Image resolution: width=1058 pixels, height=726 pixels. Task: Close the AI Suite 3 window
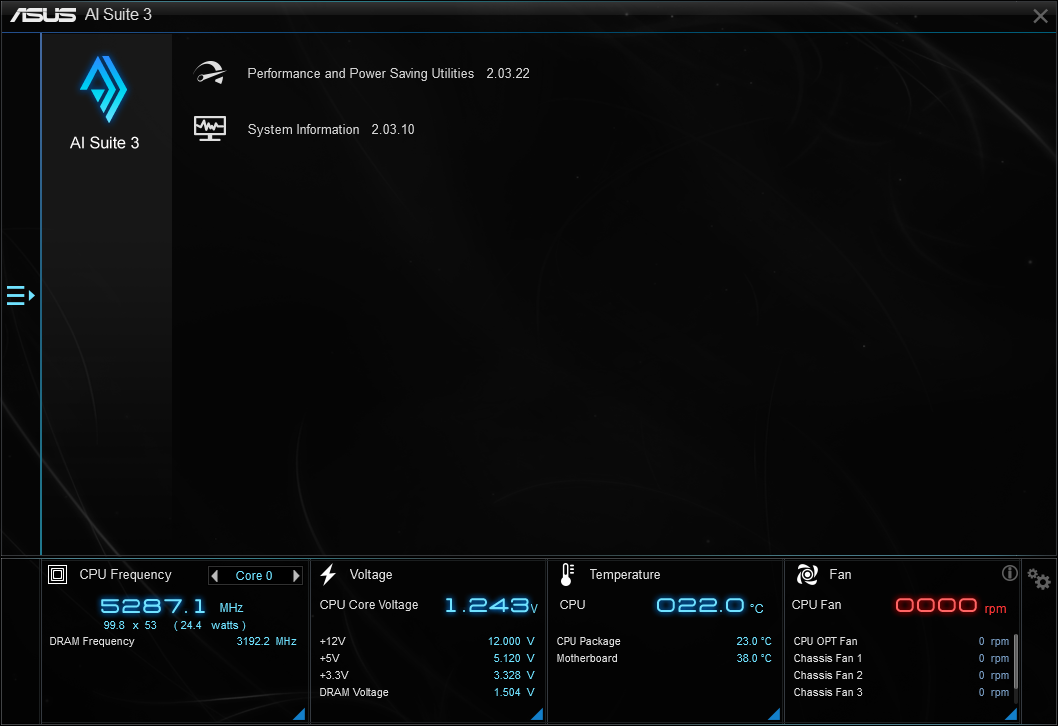click(x=1040, y=16)
